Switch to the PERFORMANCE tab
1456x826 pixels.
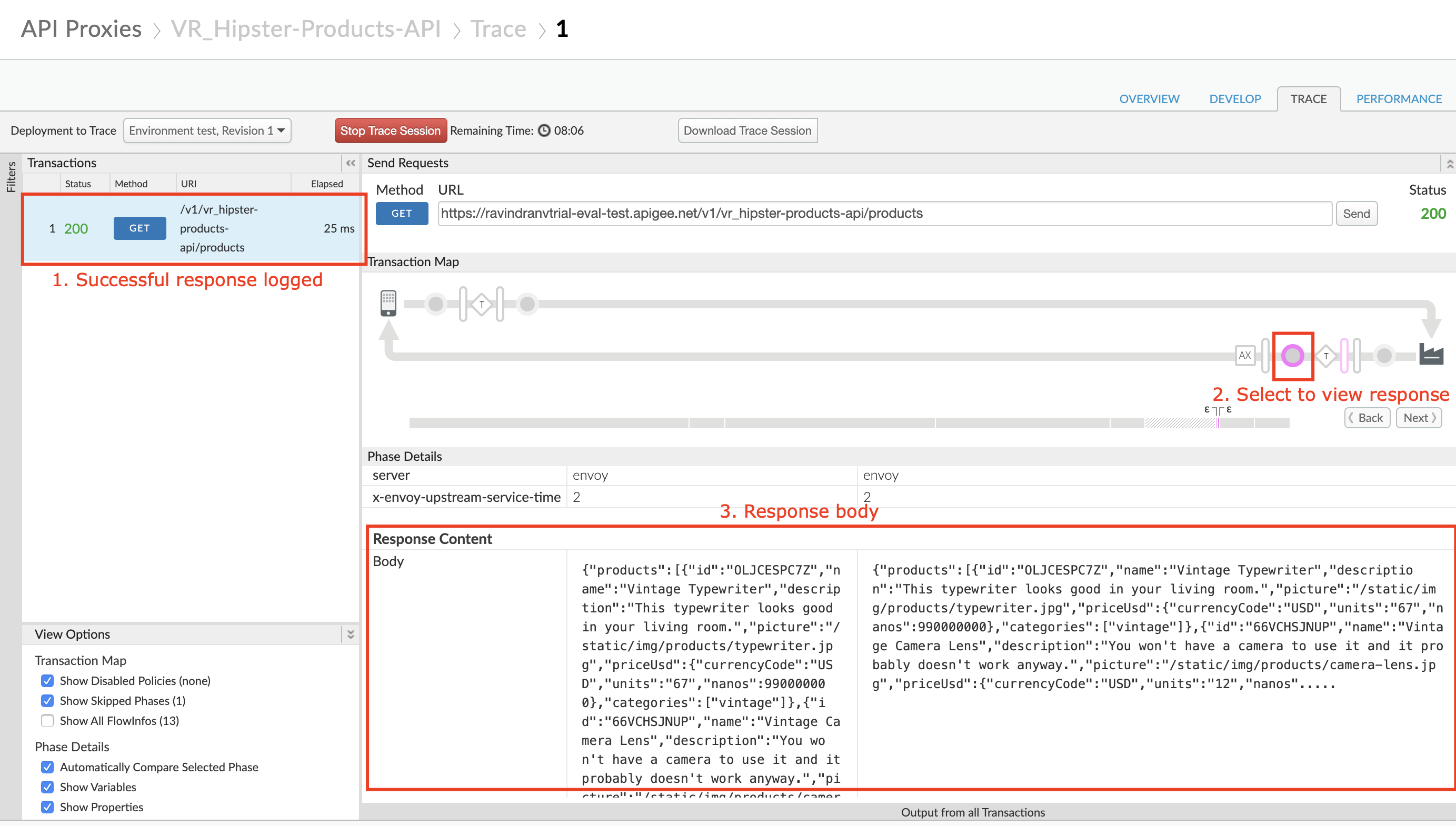coord(1399,99)
